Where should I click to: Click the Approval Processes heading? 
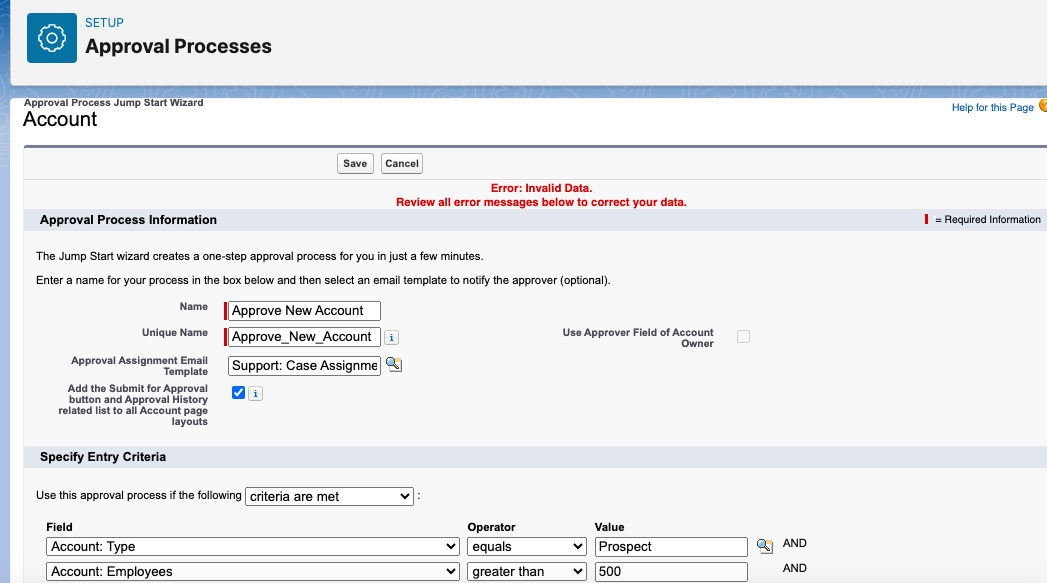[x=178, y=46]
